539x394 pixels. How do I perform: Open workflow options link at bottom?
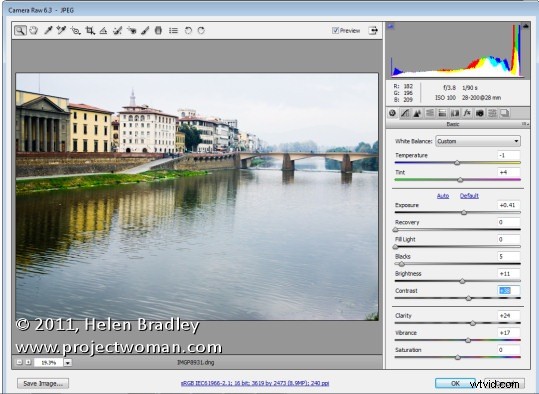255,383
